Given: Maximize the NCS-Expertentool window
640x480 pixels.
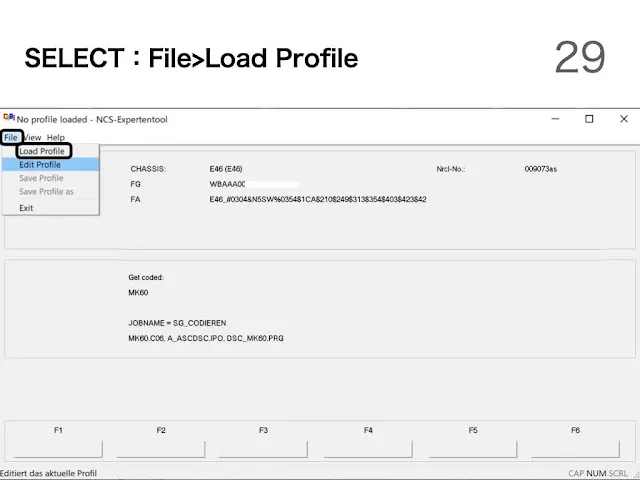Looking at the screenshot, I should coord(589,119).
